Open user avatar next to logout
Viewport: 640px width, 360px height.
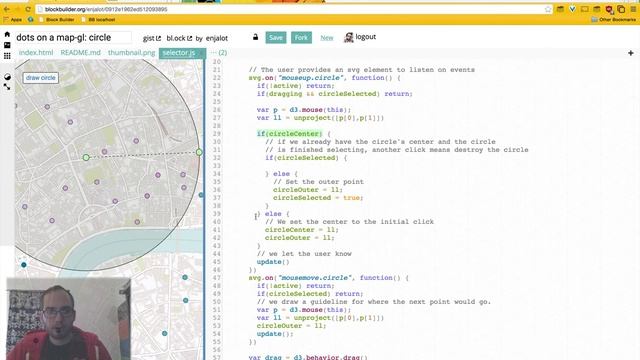[x=348, y=38]
